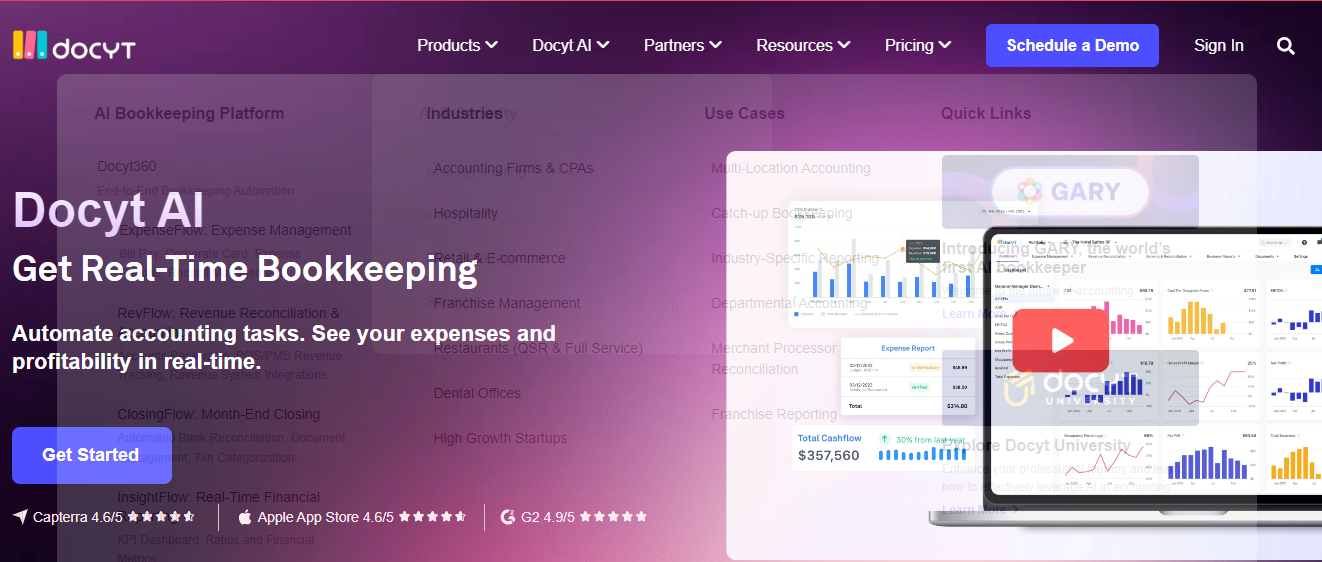The width and height of the screenshot is (1322, 562).
Task: Click the Quick Links column heading
Action: click(986, 113)
